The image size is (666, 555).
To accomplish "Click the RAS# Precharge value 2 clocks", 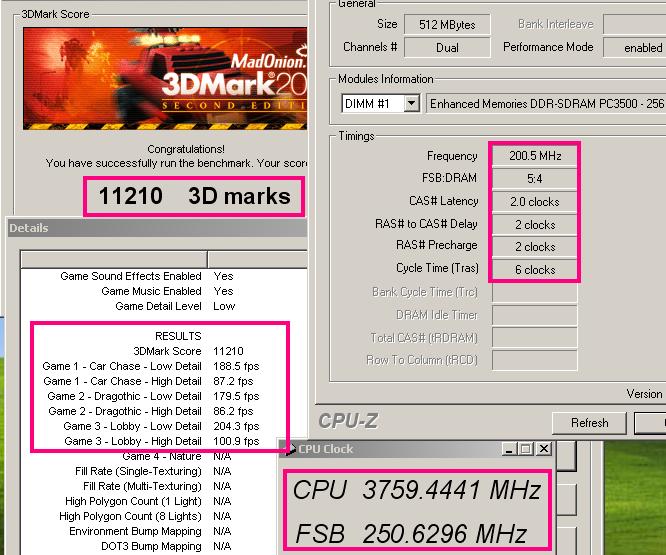I will tap(535, 247).
